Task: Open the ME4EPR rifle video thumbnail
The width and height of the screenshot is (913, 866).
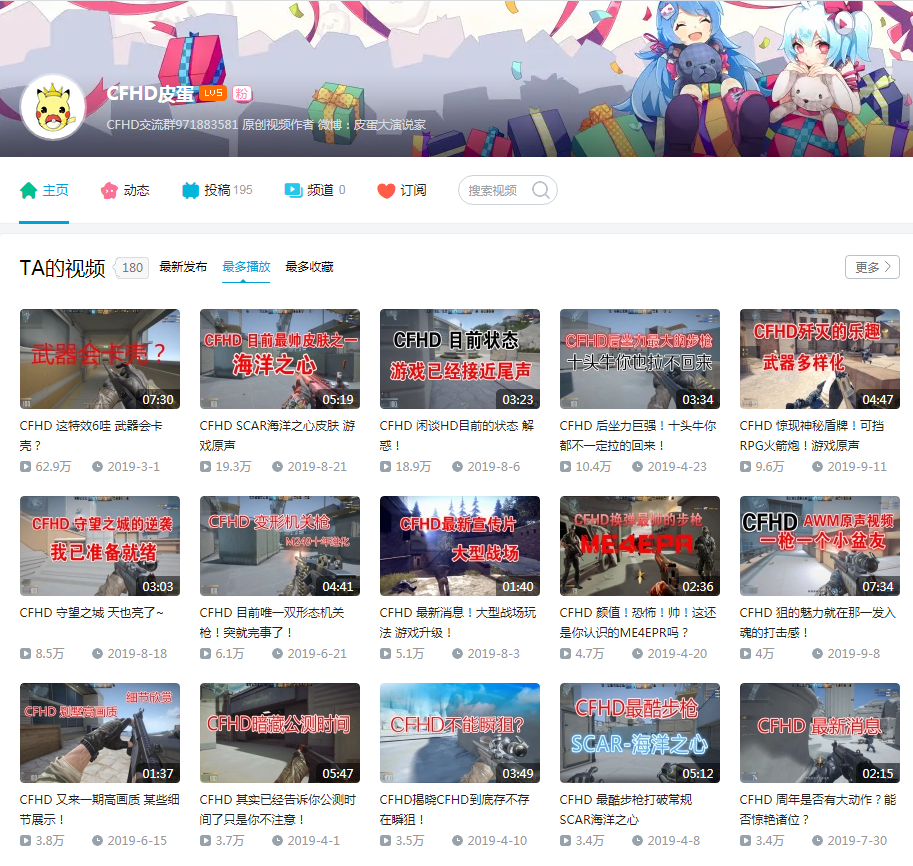Action: [x=640, y=546]
